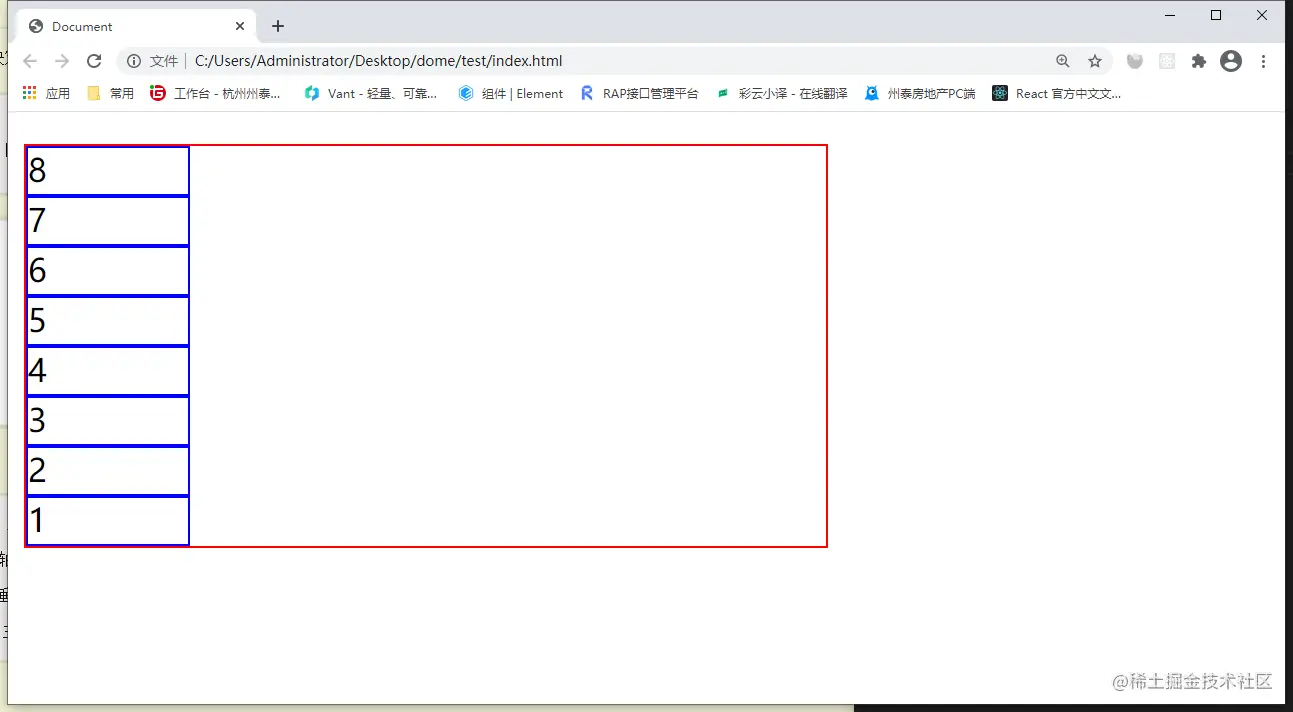This screenshot has width=1293, height=712.
Task: Click the box labeled 3
Action: 108,421
